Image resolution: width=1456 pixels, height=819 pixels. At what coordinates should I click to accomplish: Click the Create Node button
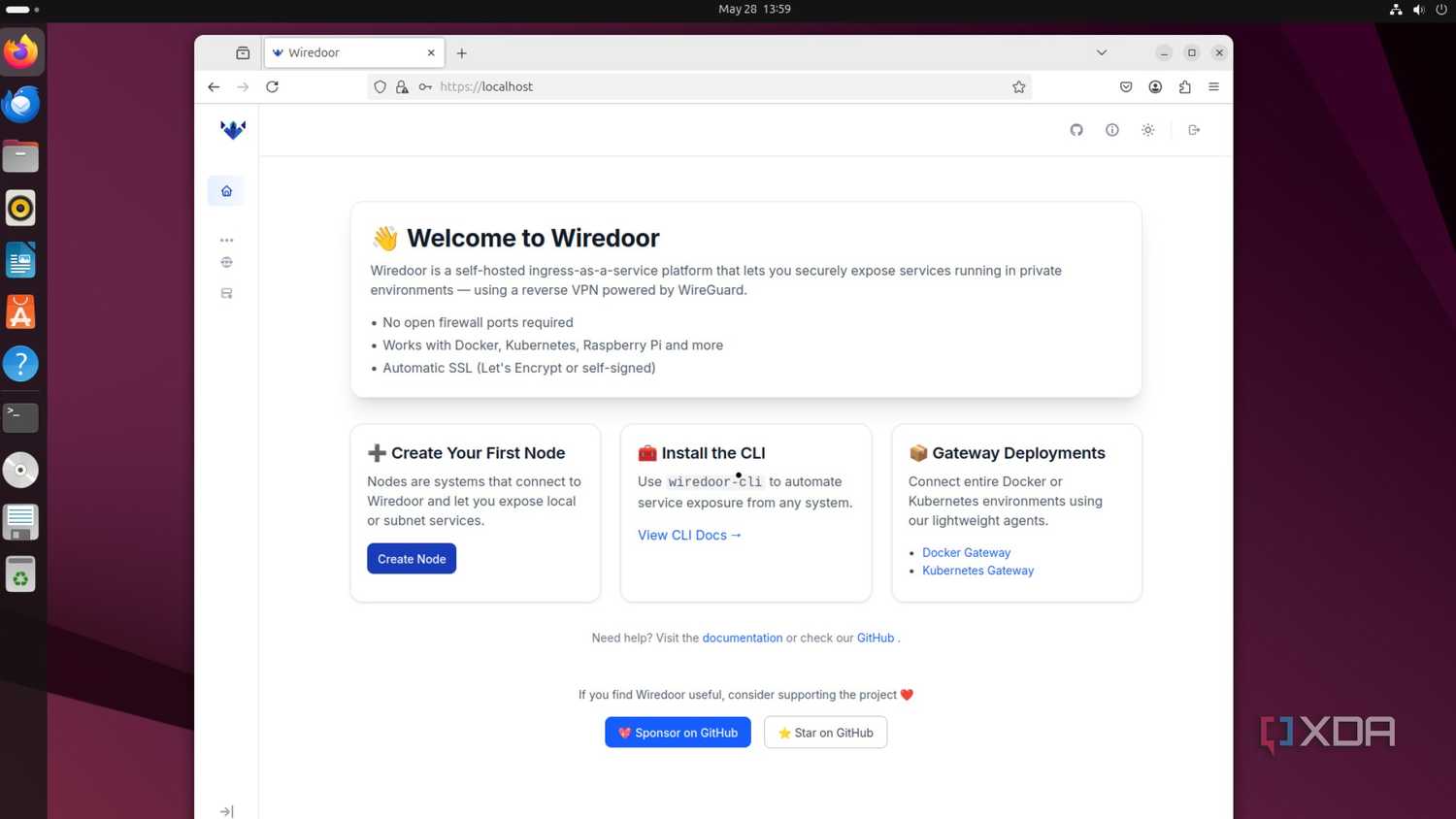(412, 559)
